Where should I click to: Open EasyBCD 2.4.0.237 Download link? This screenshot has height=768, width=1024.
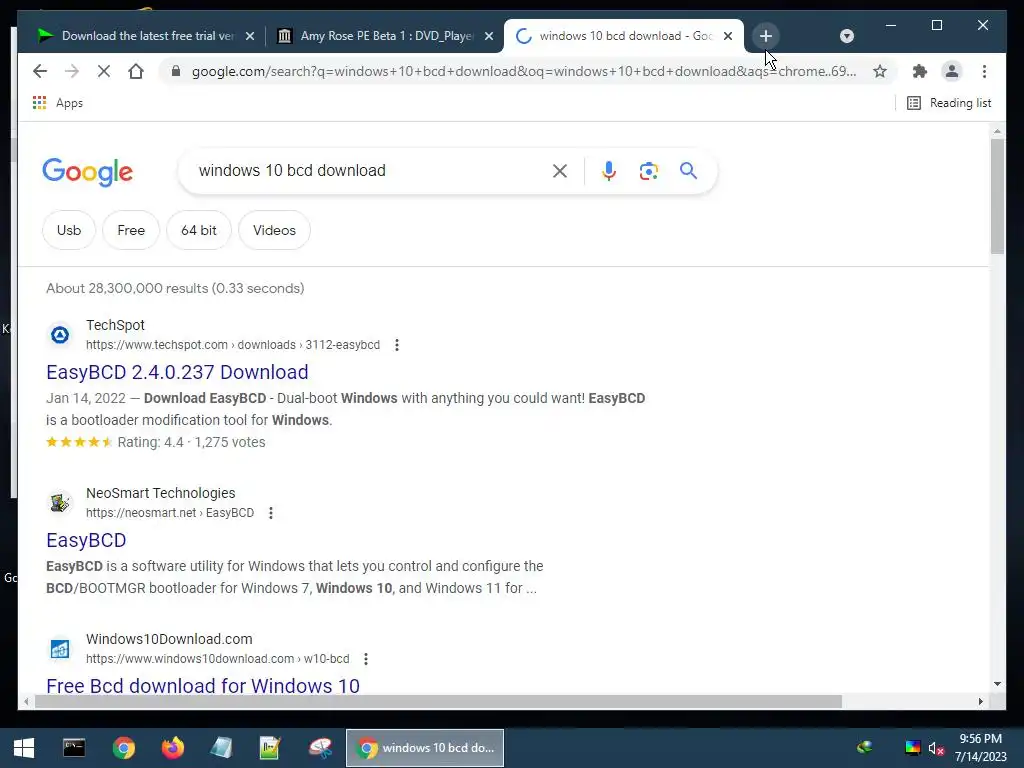click(177, 372)
